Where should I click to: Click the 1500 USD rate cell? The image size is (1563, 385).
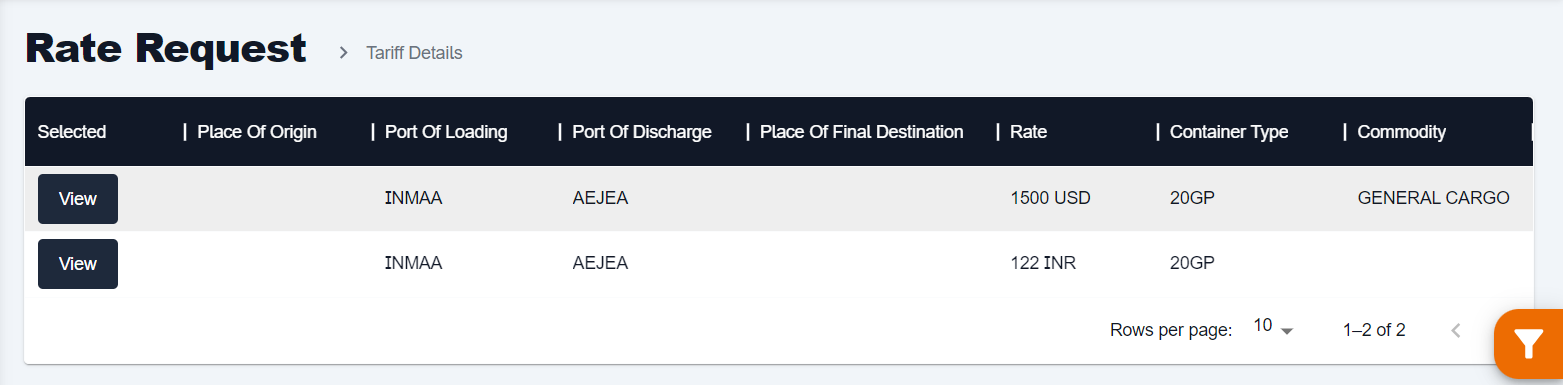coord(1050,198)
